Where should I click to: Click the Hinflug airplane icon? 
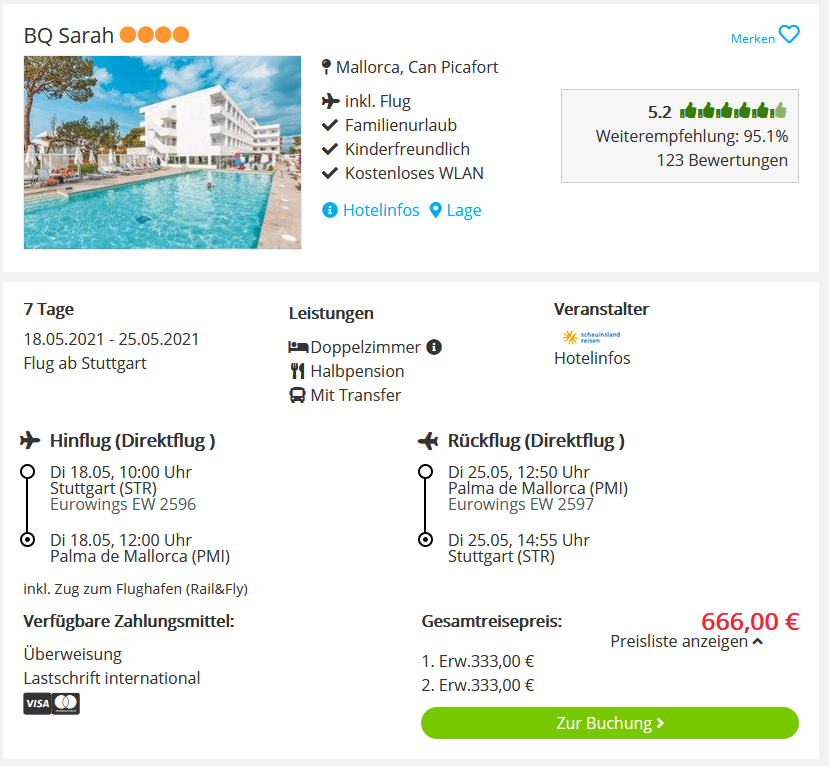pyautogui.click(x=30, y=440)
